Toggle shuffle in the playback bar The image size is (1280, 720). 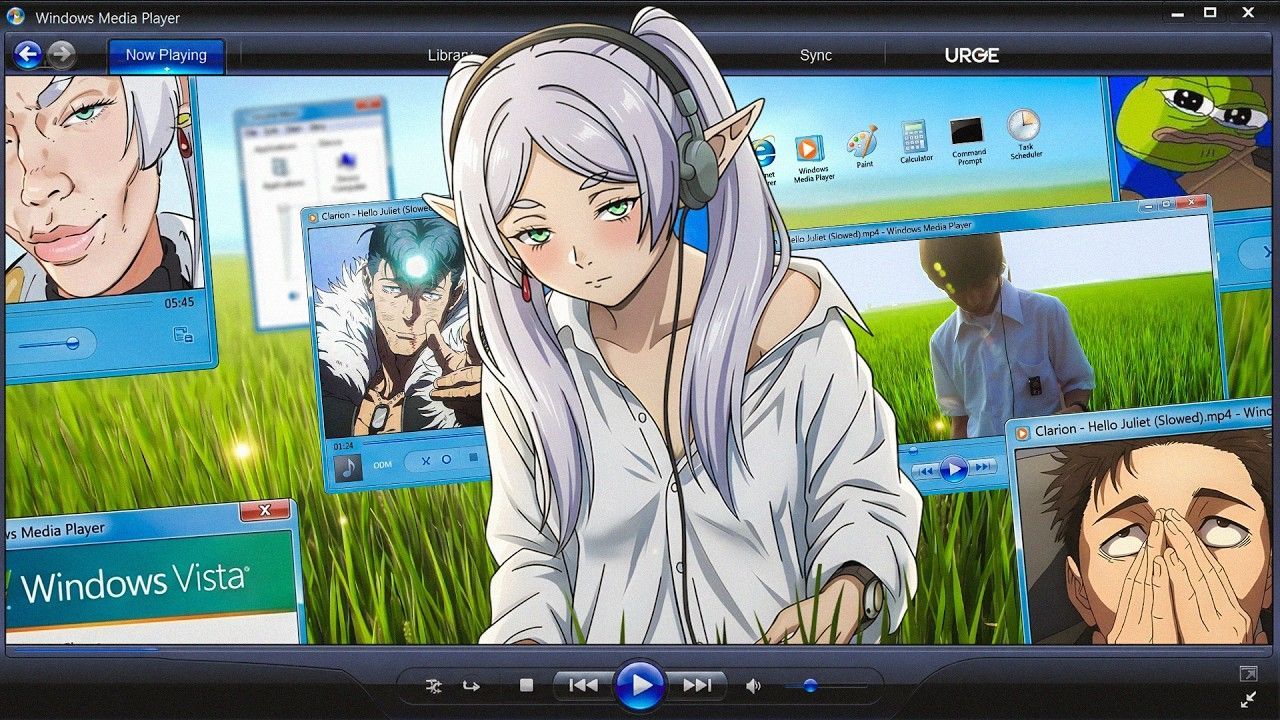pos(433,686)
